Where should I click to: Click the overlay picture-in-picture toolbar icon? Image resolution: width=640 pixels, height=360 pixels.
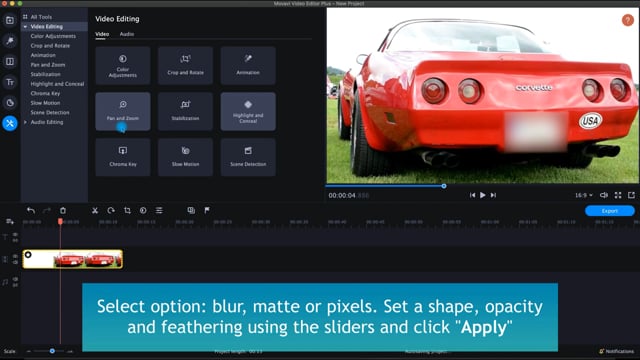click(191, 210)
